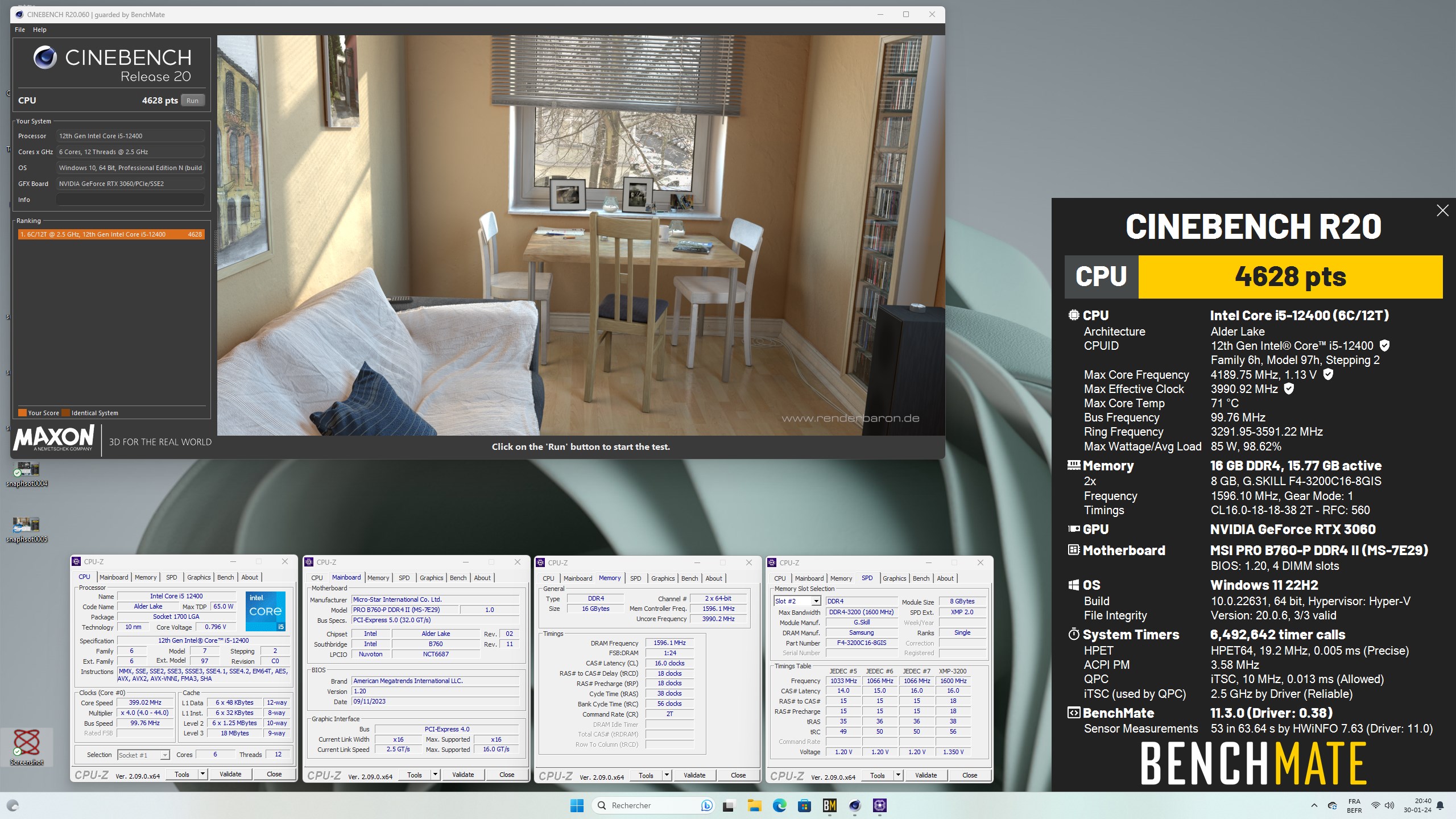Open the notification bell in taskbar
Image resolution: width=1456 pixels, height=819 pixels.
1440,805
